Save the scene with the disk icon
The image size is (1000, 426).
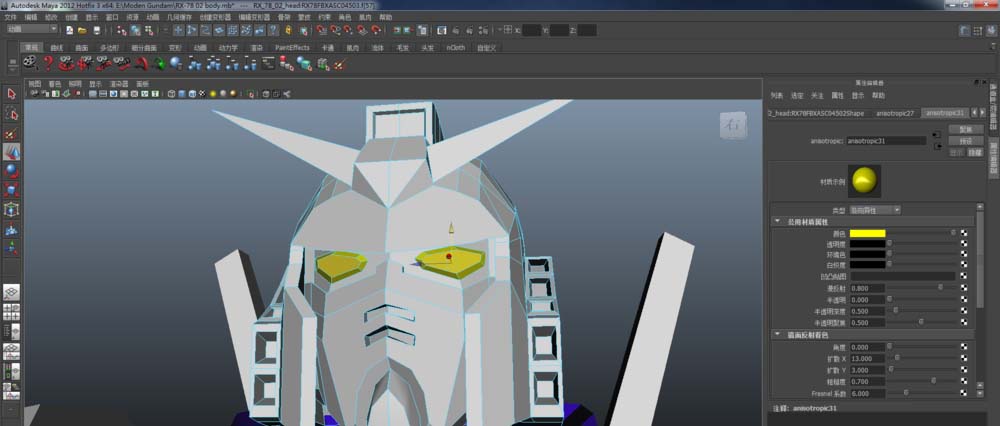[x=97, y=30]
